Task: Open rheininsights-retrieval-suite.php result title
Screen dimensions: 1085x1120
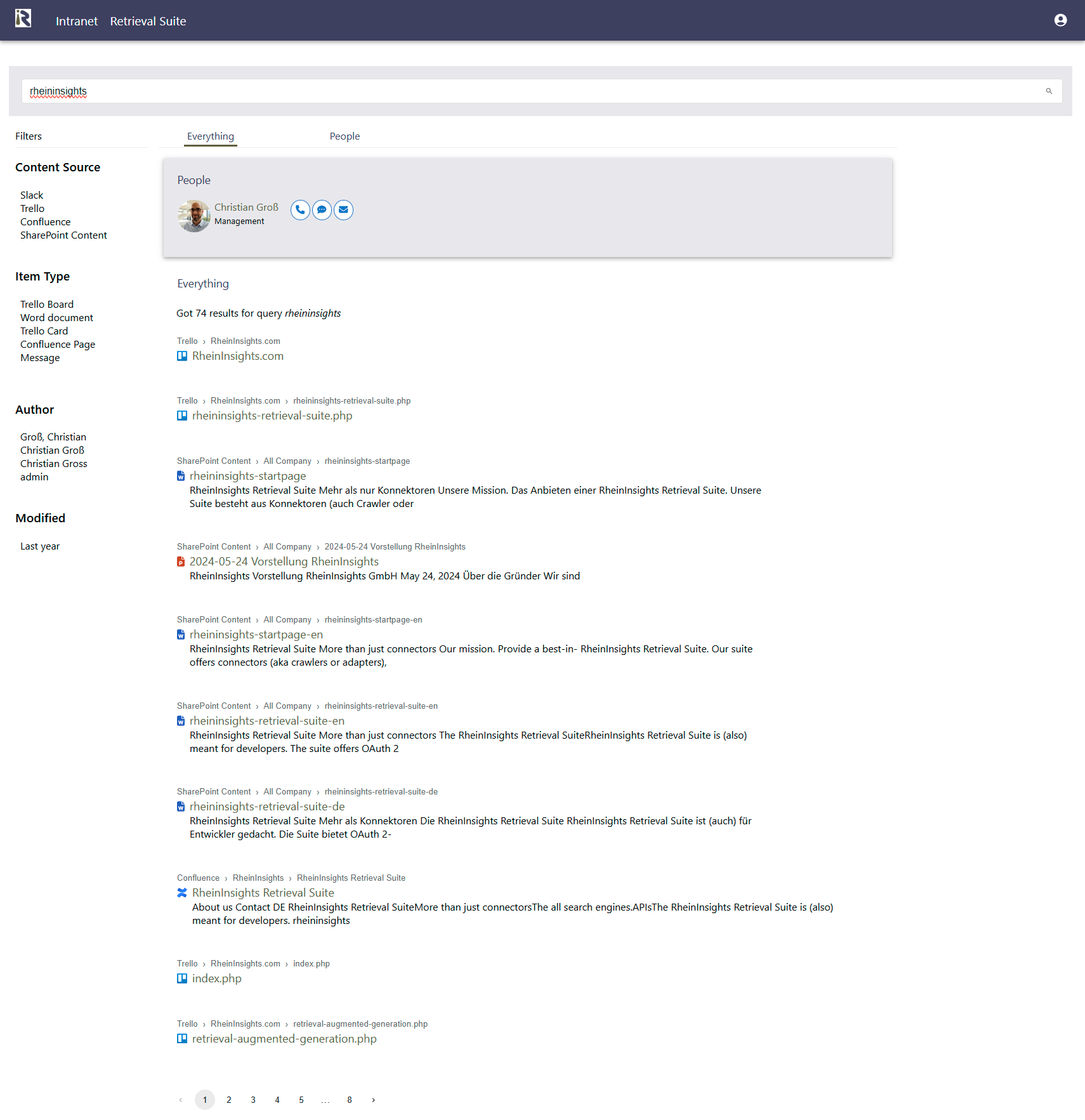Action: [x=272, y=416]
